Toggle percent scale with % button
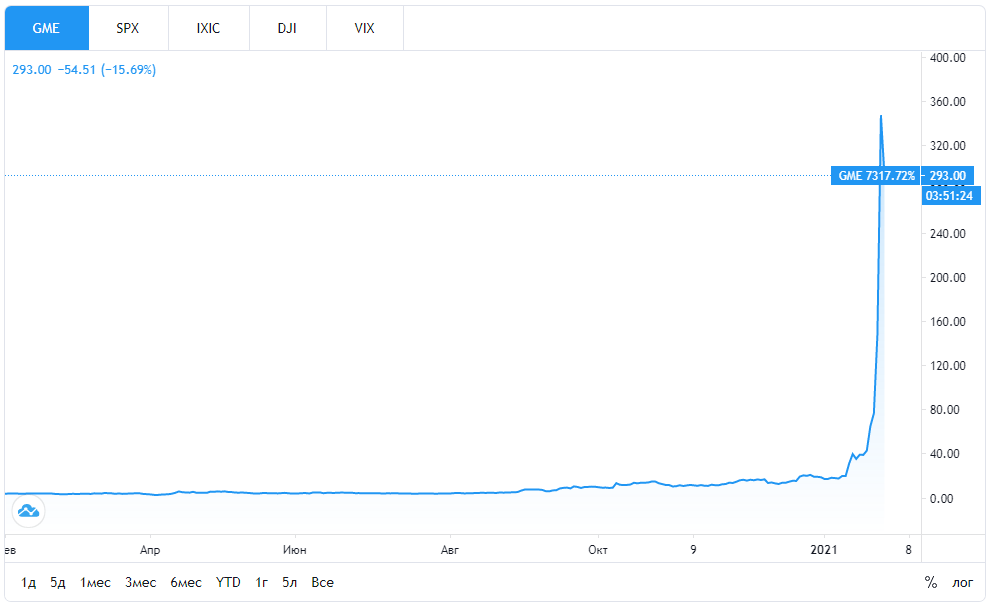This screenshot has width=990, height=604. (931, 583)
